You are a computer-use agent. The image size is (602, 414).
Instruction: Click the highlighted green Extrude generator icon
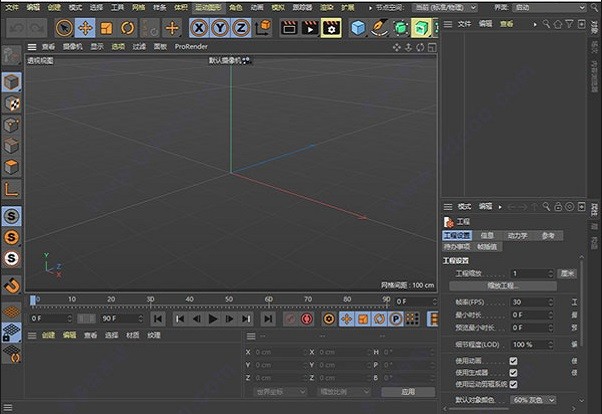point(421,28)
